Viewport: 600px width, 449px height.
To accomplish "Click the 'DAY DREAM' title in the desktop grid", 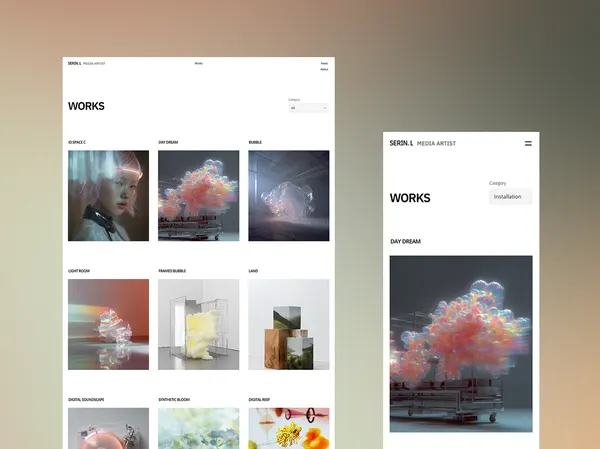I will tap(168, 142).
